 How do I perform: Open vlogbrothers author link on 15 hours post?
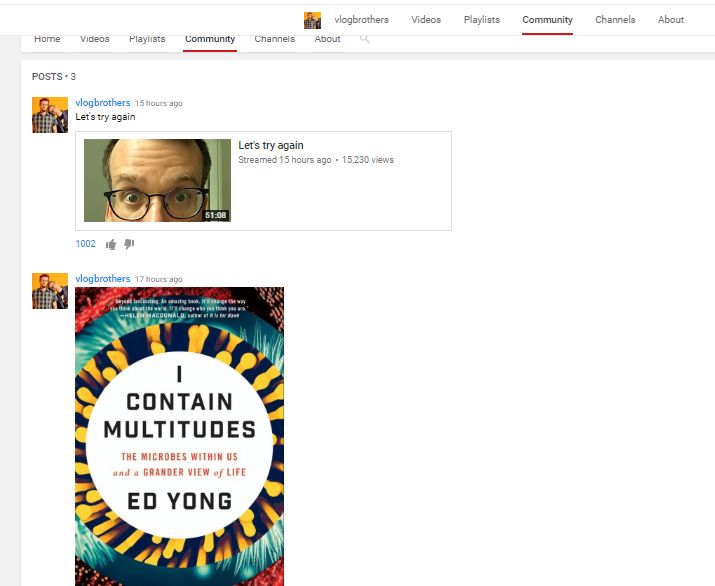point(103,103)
